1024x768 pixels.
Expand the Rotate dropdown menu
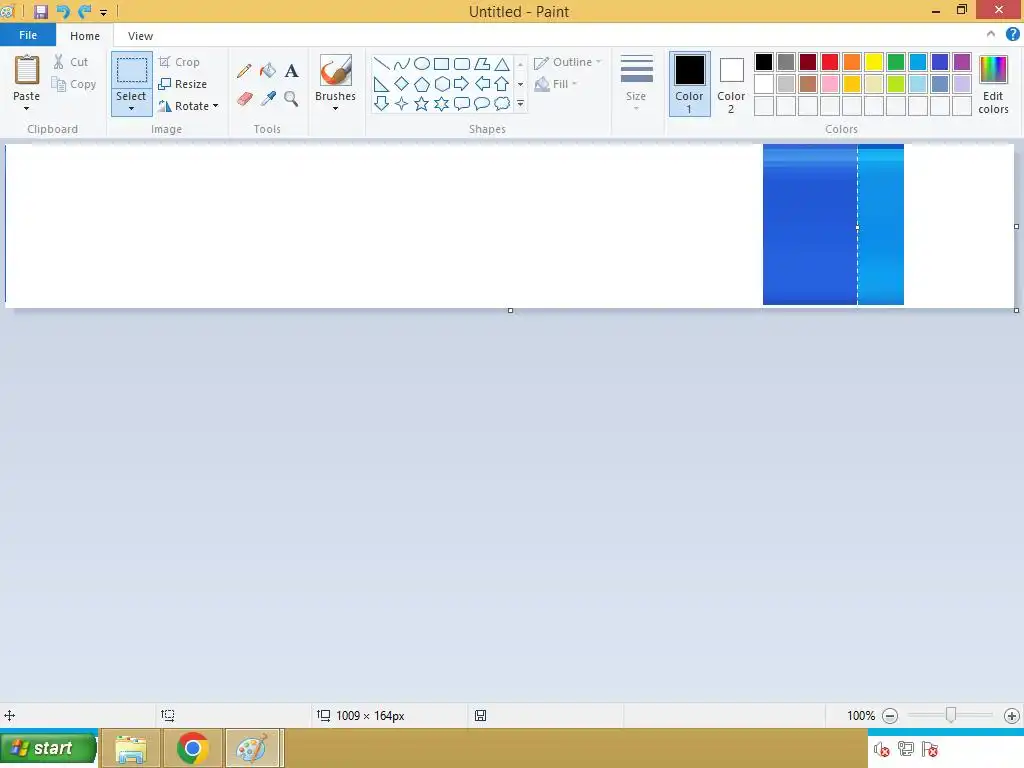pos(216,106)
